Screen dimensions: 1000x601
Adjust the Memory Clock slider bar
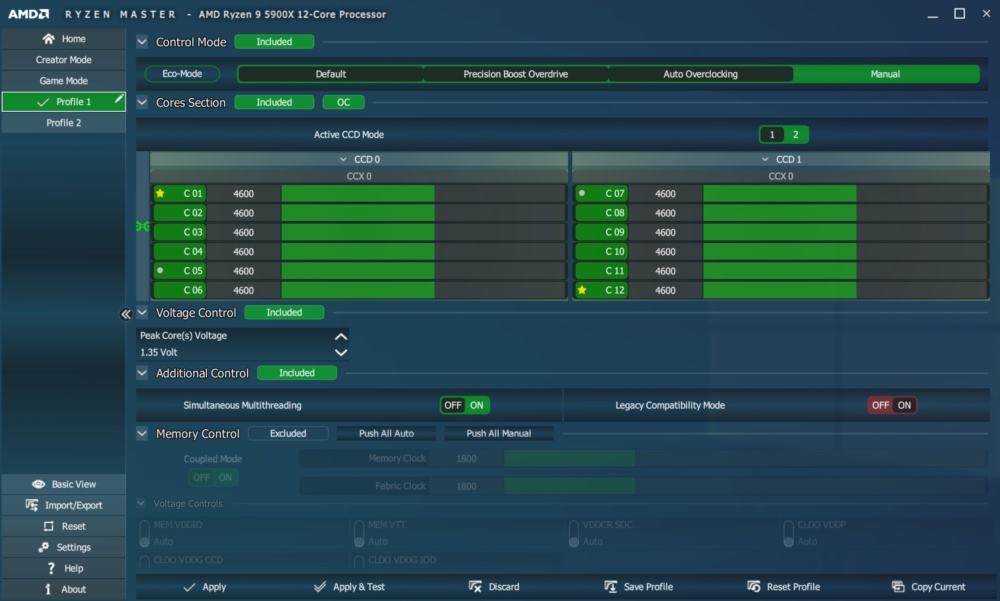tap(745, 458)
